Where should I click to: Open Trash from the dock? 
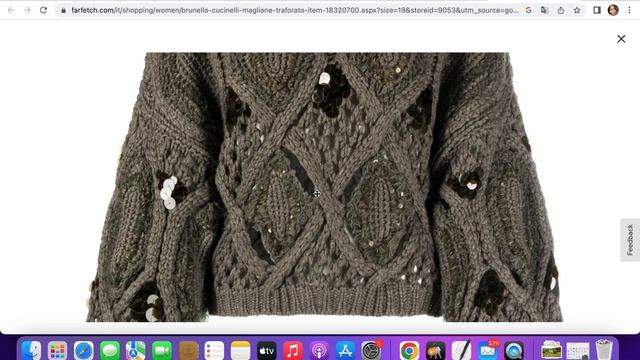(x=604, y=350)
